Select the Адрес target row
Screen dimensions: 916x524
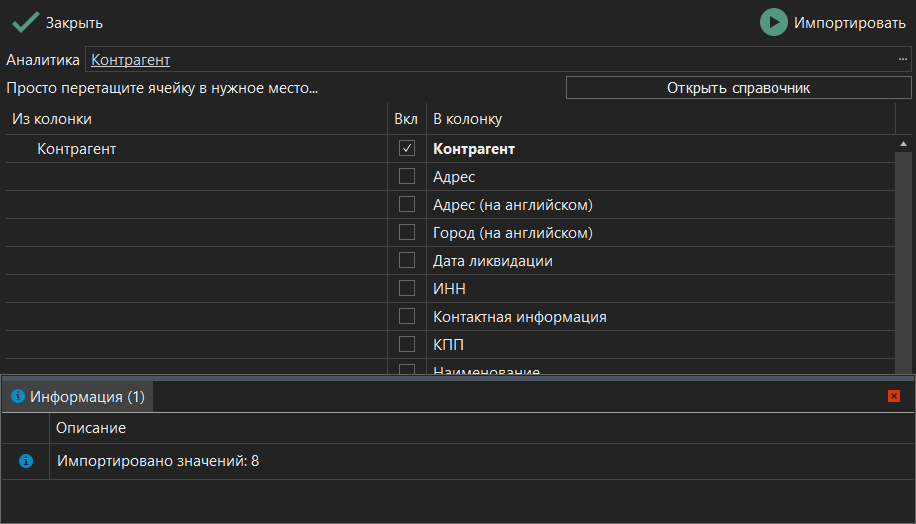tap(661, 176)
